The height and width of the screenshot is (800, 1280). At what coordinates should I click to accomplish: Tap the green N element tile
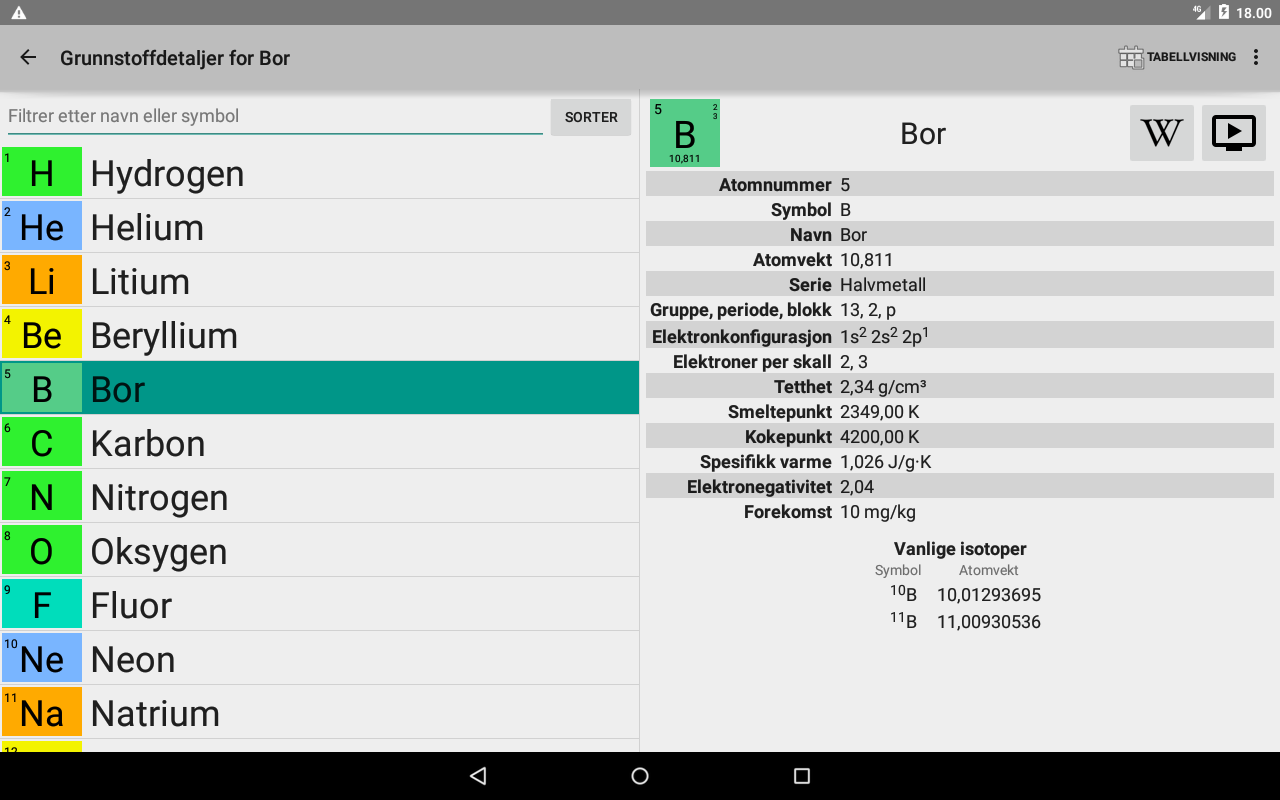[42, 496]
